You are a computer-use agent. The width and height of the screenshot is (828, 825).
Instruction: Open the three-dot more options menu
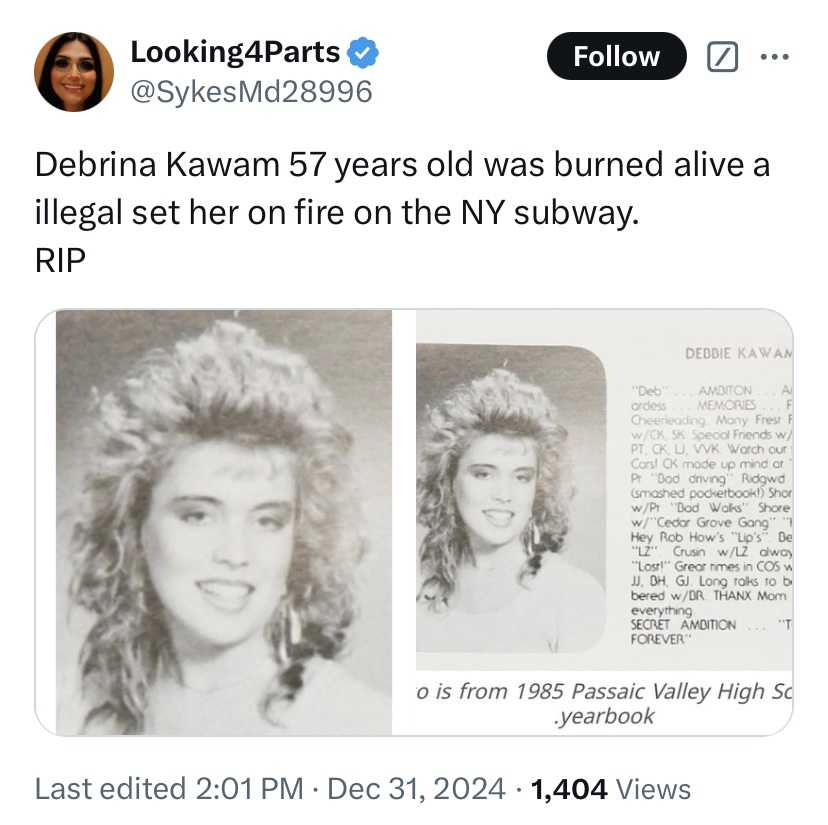(775, 57)
